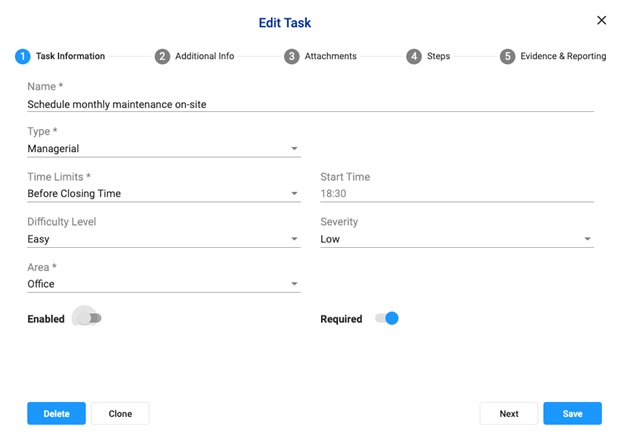624x441 pixels.
Task: Expand the Severity dropdown arrow
Action: (587, 239)
